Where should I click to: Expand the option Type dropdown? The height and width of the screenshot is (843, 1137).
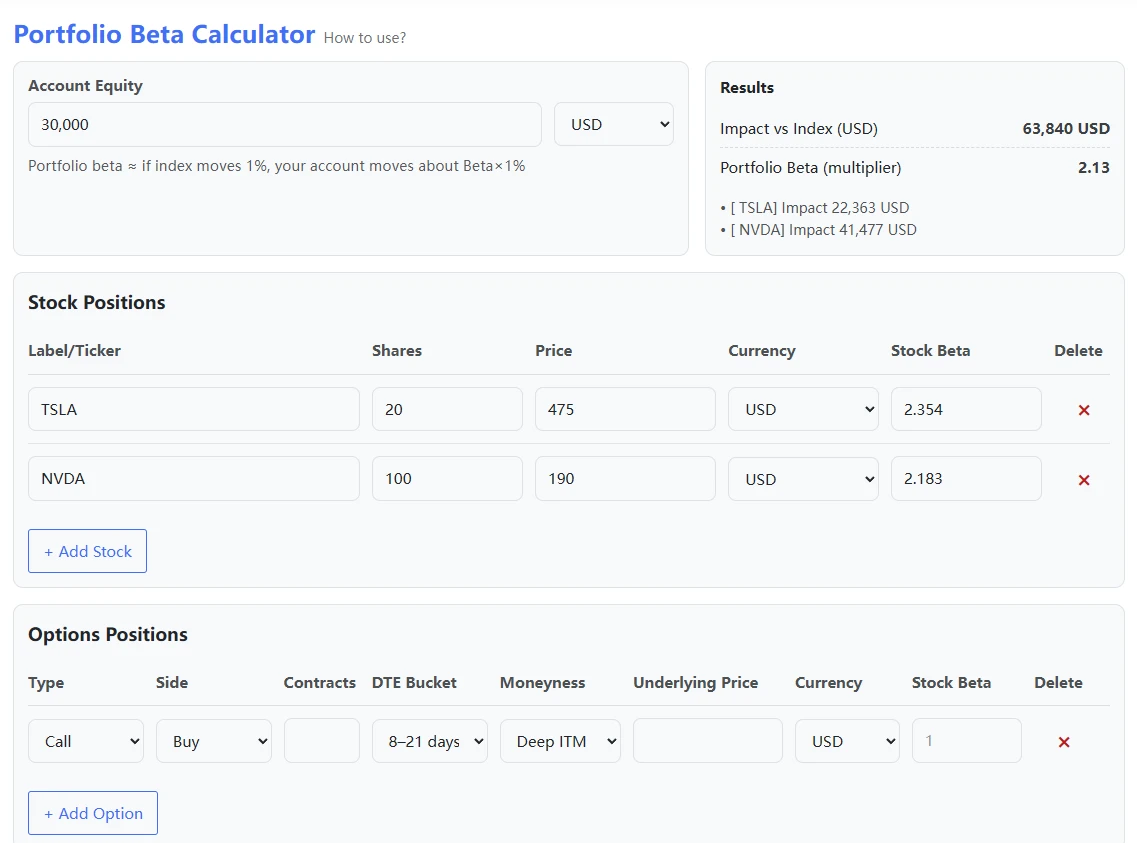(86, 741)
